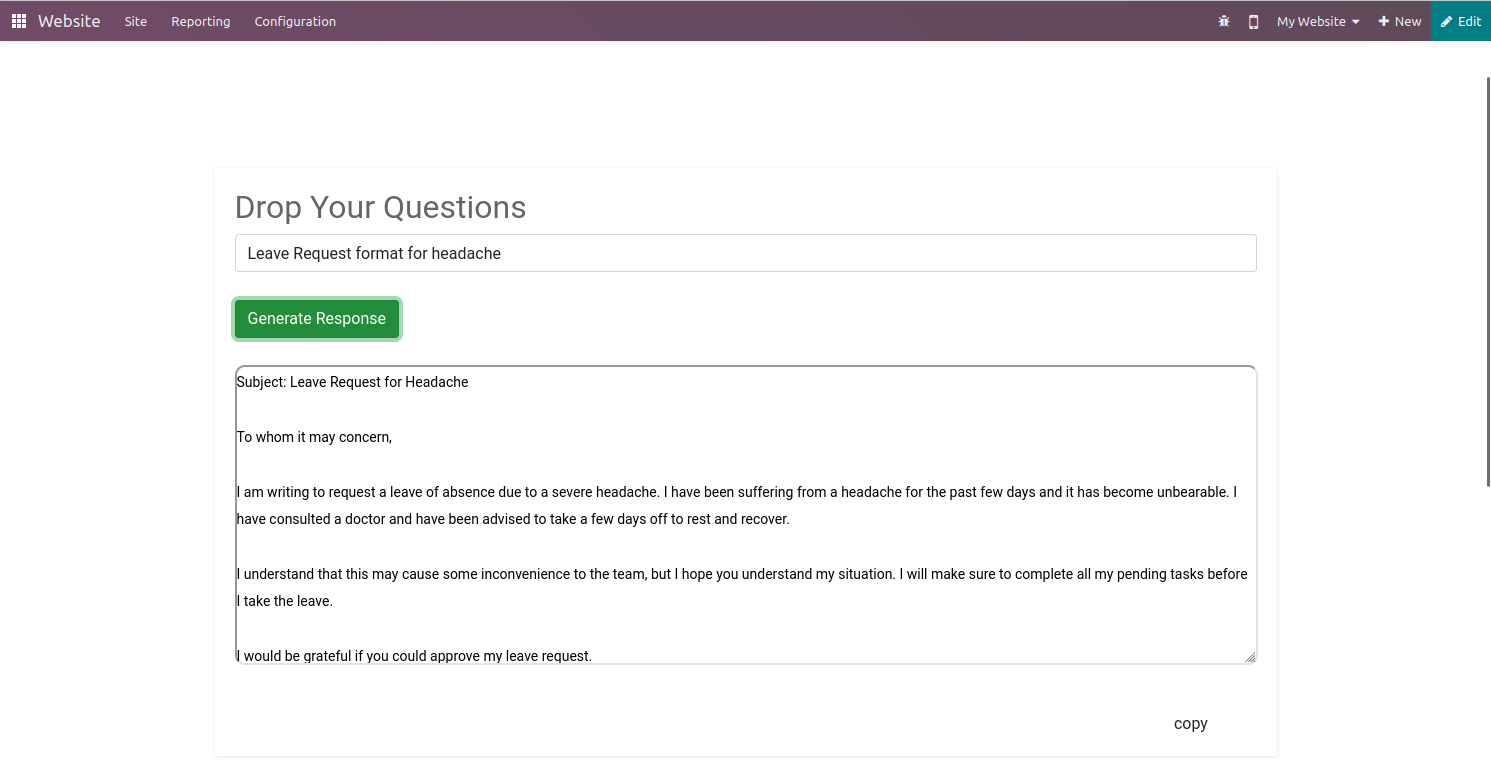
Task: Click the 'I would be grateful' sentence
Action: pos(415,656)
